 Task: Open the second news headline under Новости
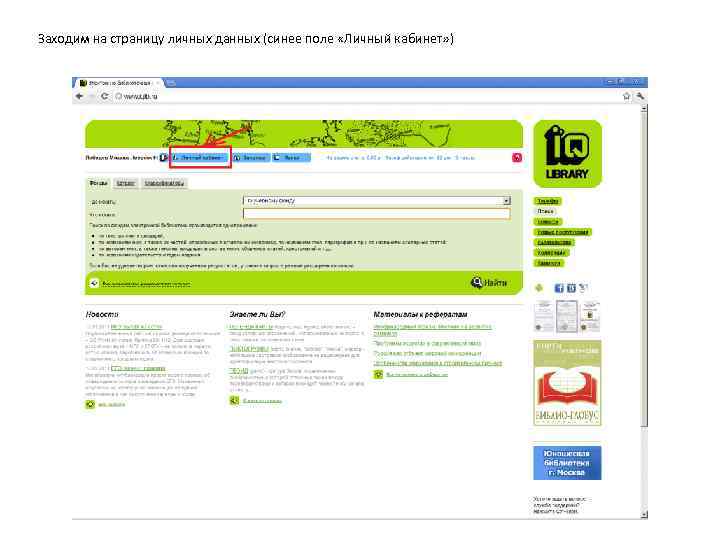[x=138, y=368]
